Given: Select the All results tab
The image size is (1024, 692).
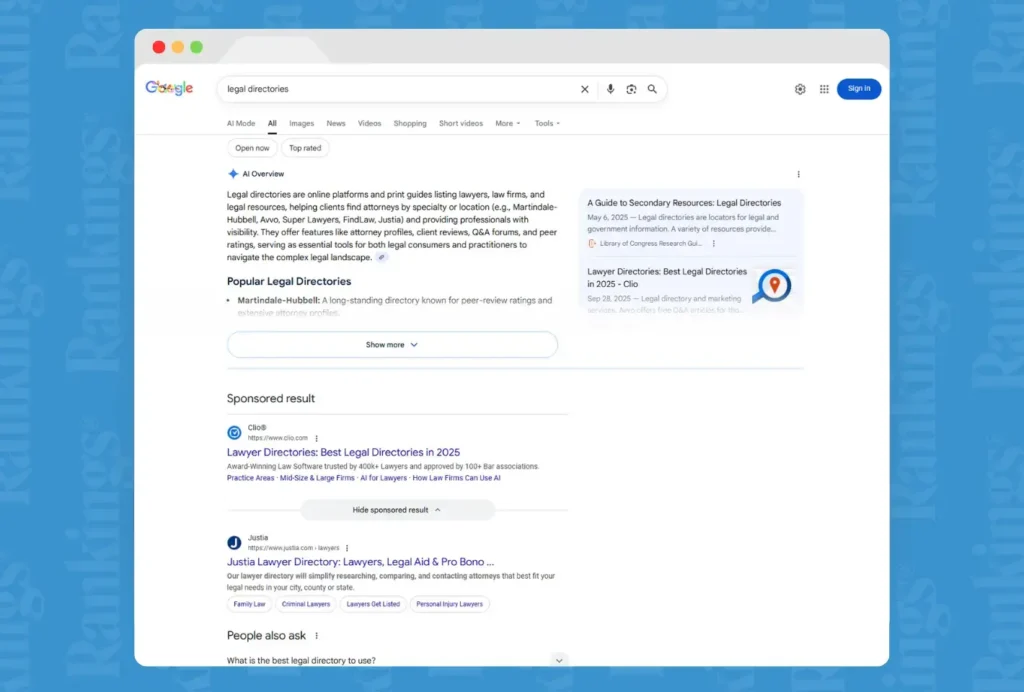Looking at the screenshot, I should pos(272,123).
